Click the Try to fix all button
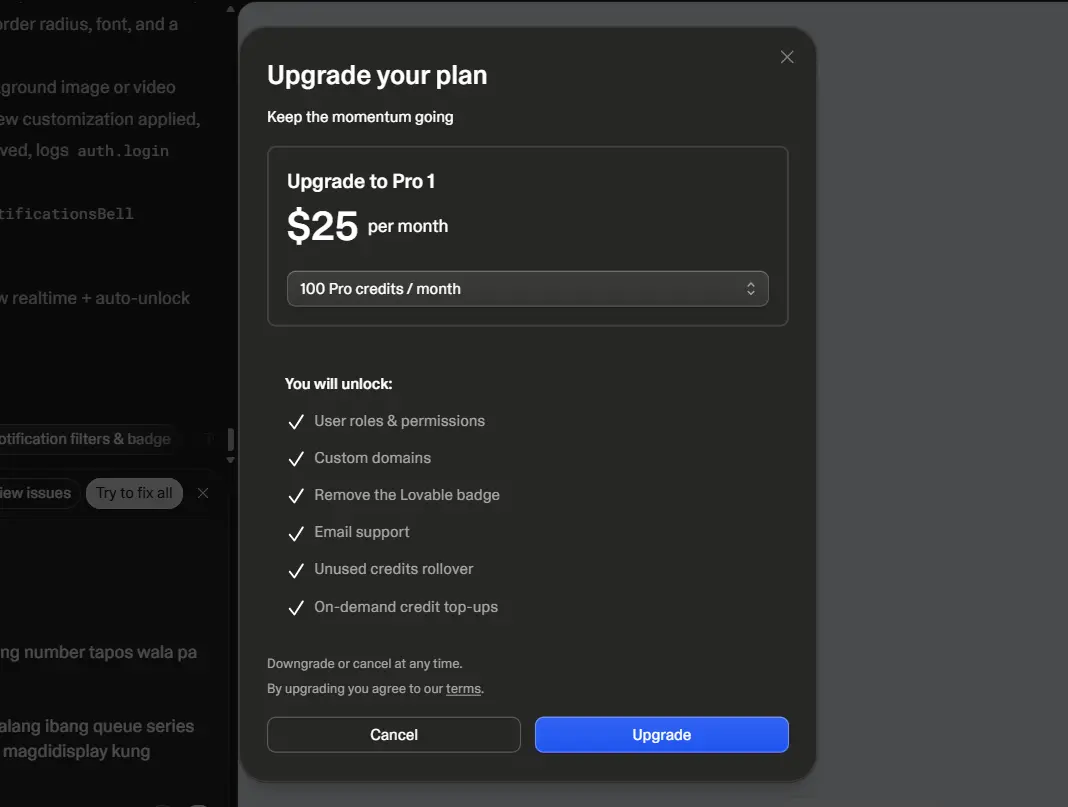Image resolution: width=1068 pixels, height=807 pixels. pos(134,493)
